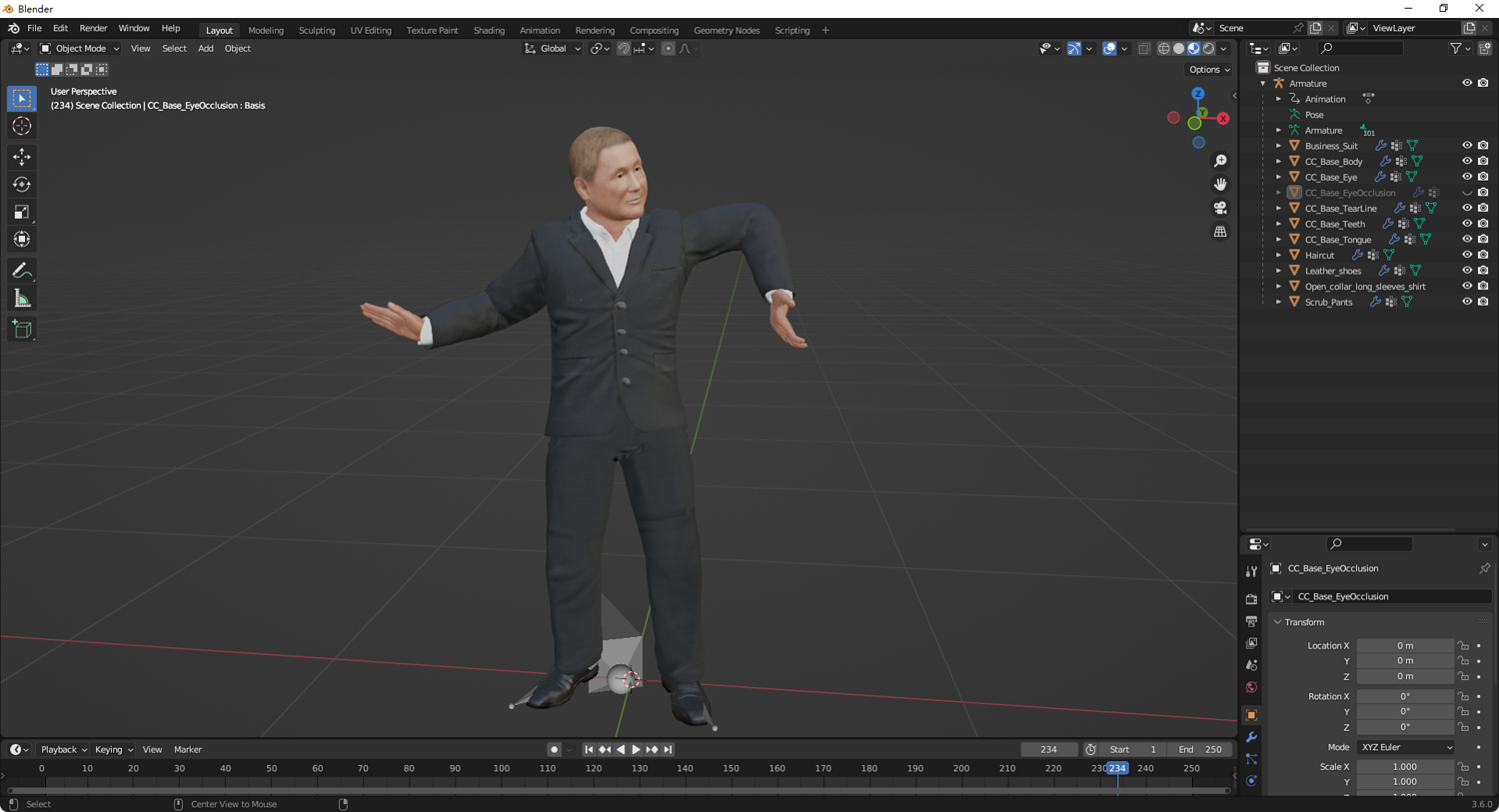Activate the Rotate tool
This screenshot has height=812, width=1499.
tap(22, 184)
